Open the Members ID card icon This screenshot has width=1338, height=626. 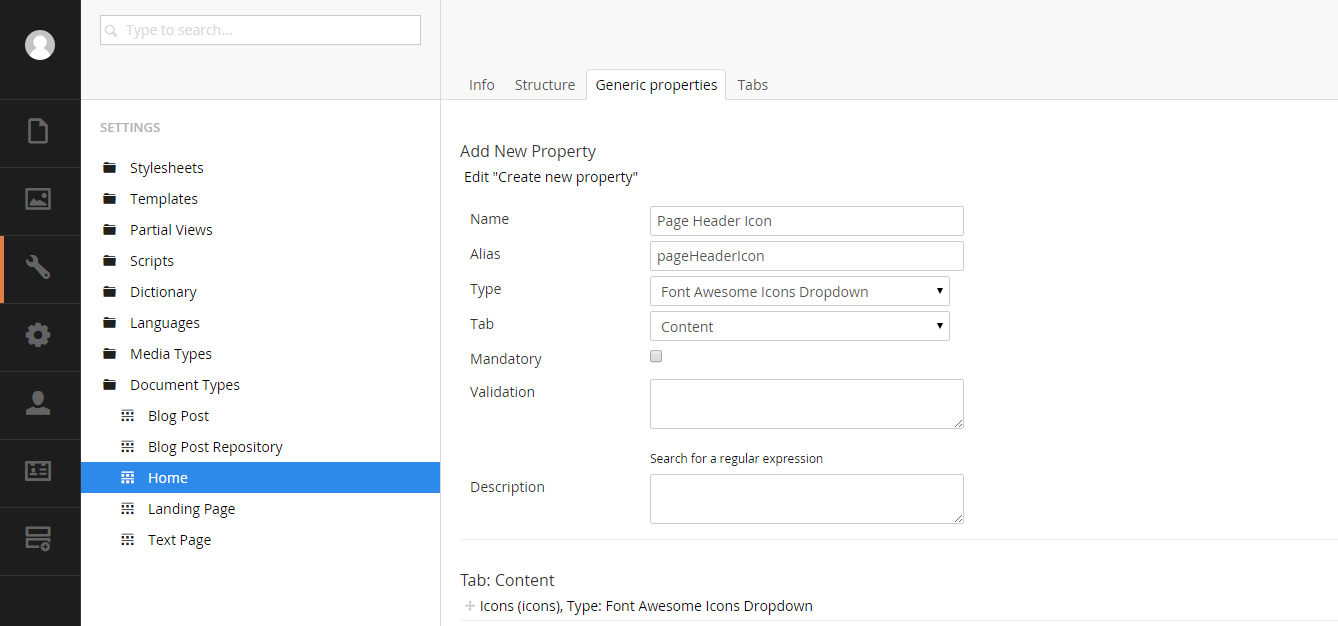38,471
